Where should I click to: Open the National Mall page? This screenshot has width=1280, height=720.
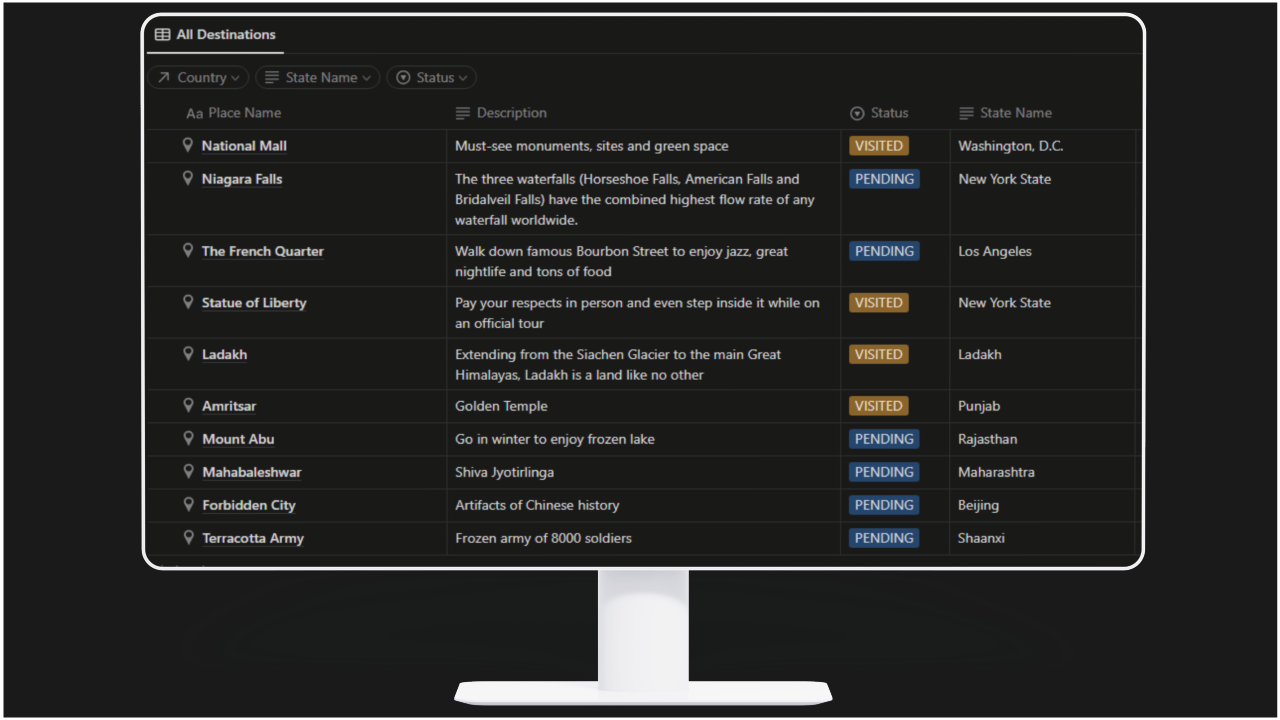[244, 146]
